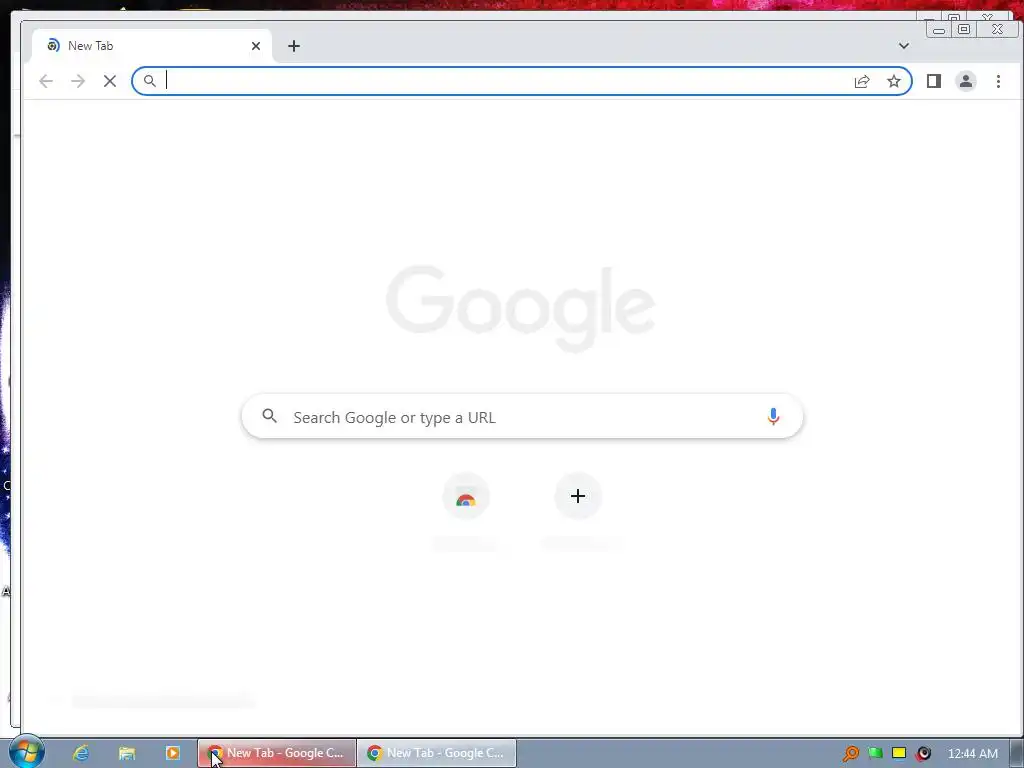The image size is (1024, 768).
Task: Bookmark this tab with the star icon
Action: pos(894,81)
